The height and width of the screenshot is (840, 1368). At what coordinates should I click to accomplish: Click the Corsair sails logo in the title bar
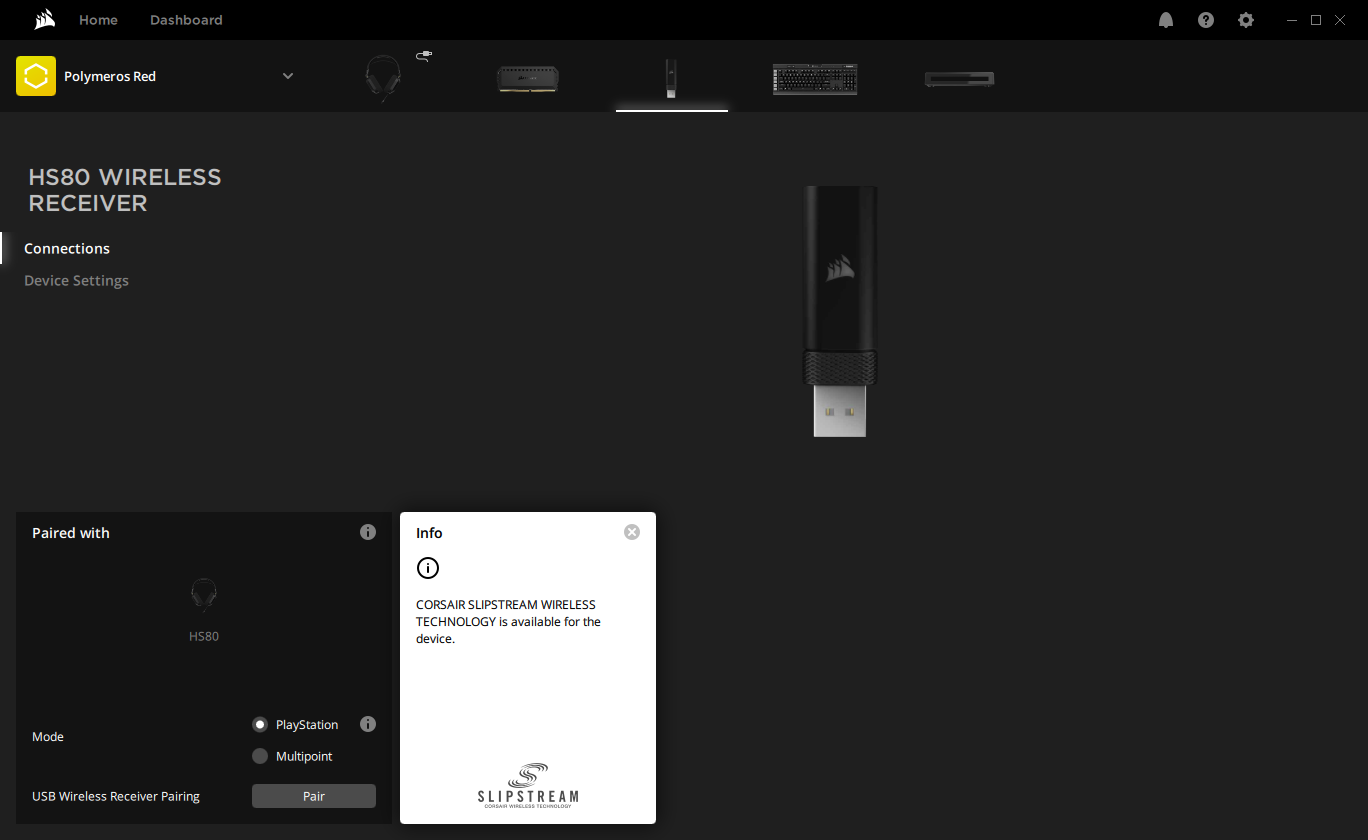[44, 20]
